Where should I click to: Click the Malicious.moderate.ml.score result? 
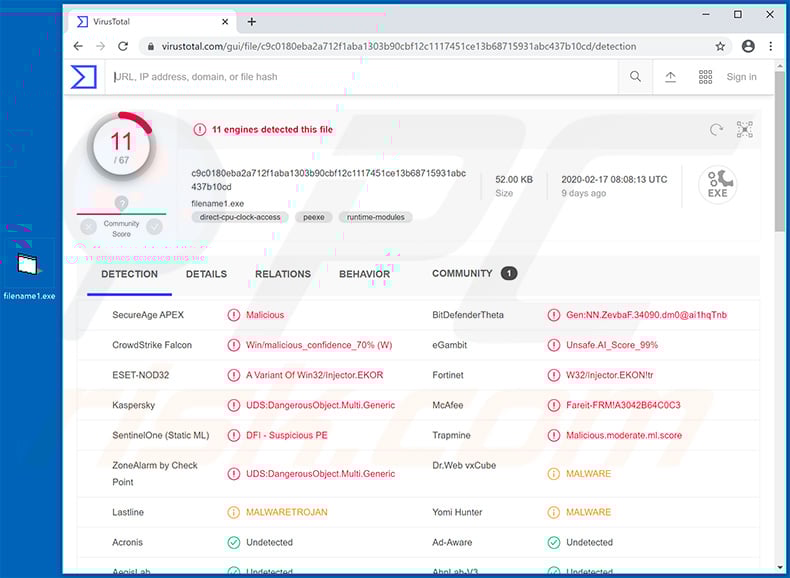[624, 435]
